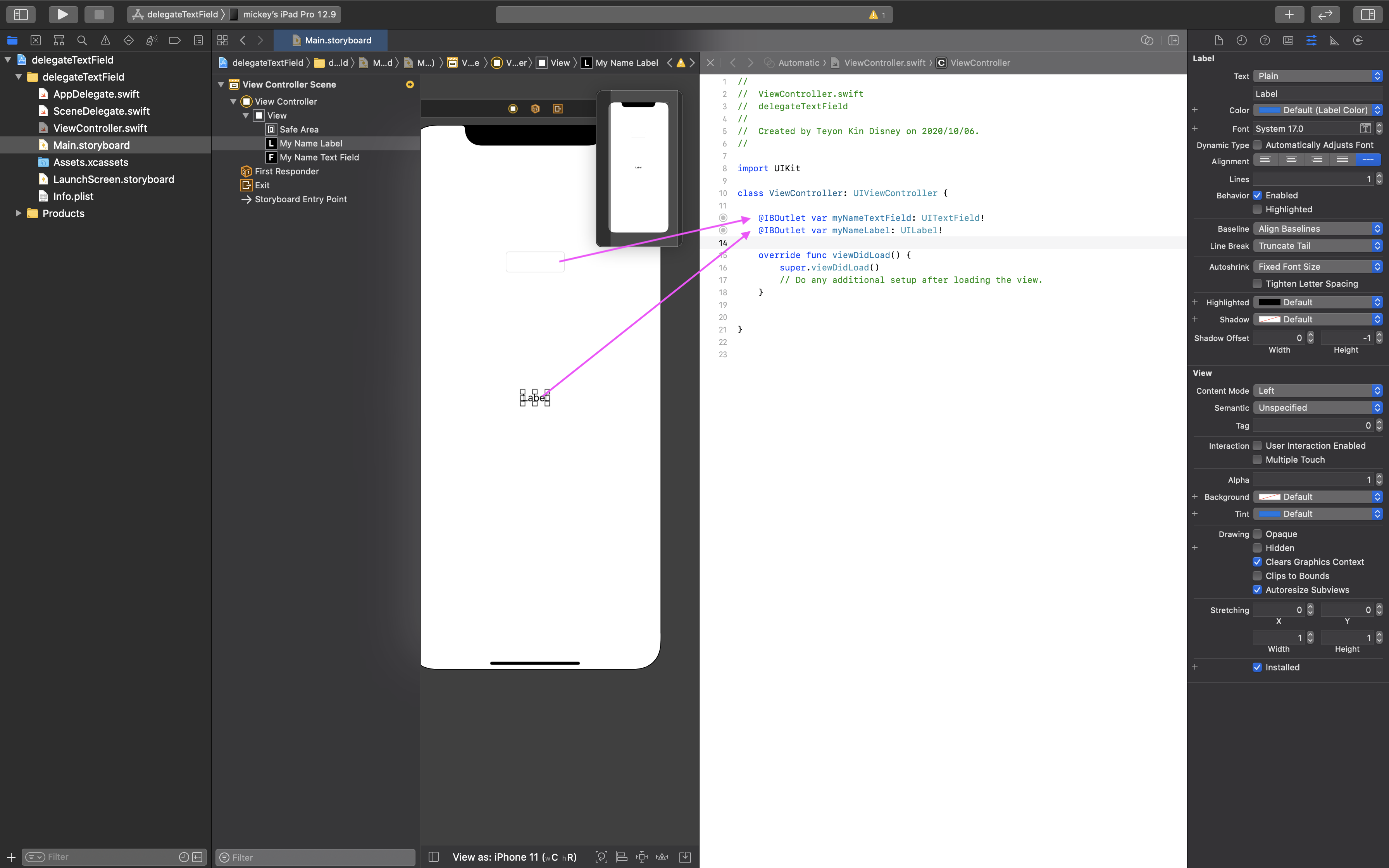
Task: Collapse the View Controller Scene
Action: [x=221, y=84]
